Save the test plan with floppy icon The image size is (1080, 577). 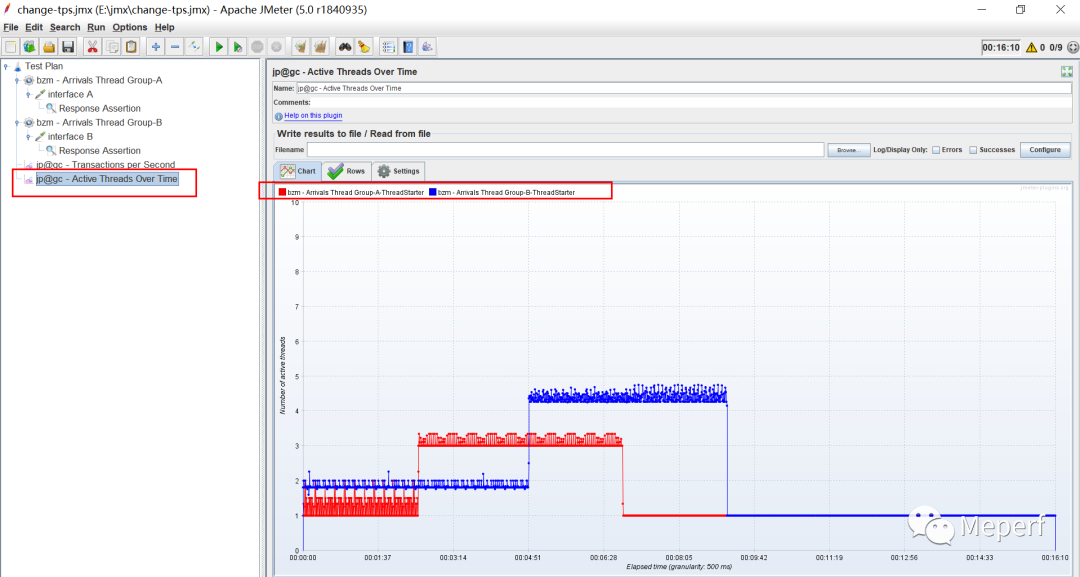68,47
